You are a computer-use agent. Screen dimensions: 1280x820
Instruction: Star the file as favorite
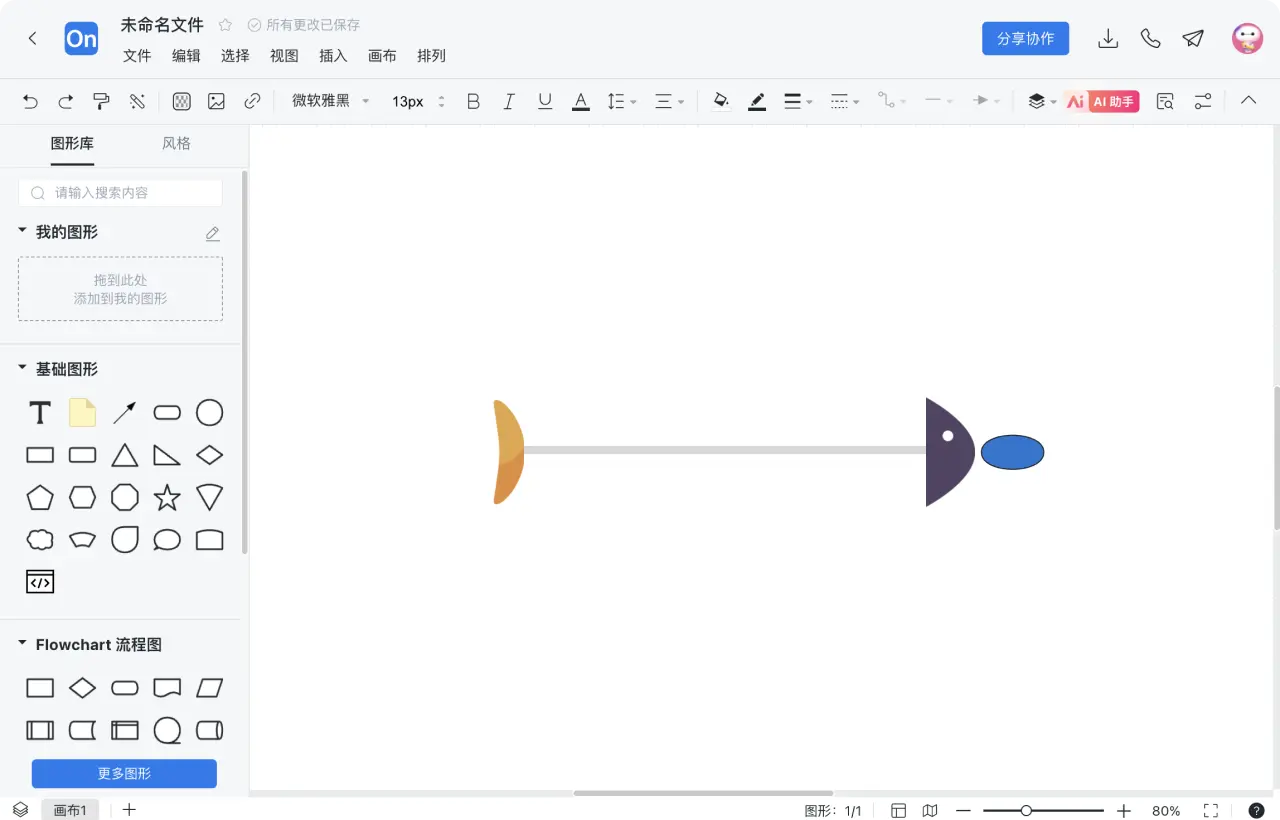(x=225, y=25)
